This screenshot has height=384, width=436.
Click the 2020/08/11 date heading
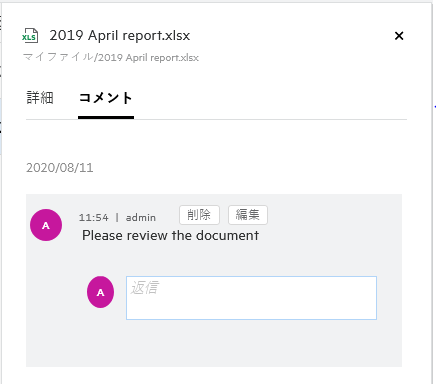coord(60,168)
